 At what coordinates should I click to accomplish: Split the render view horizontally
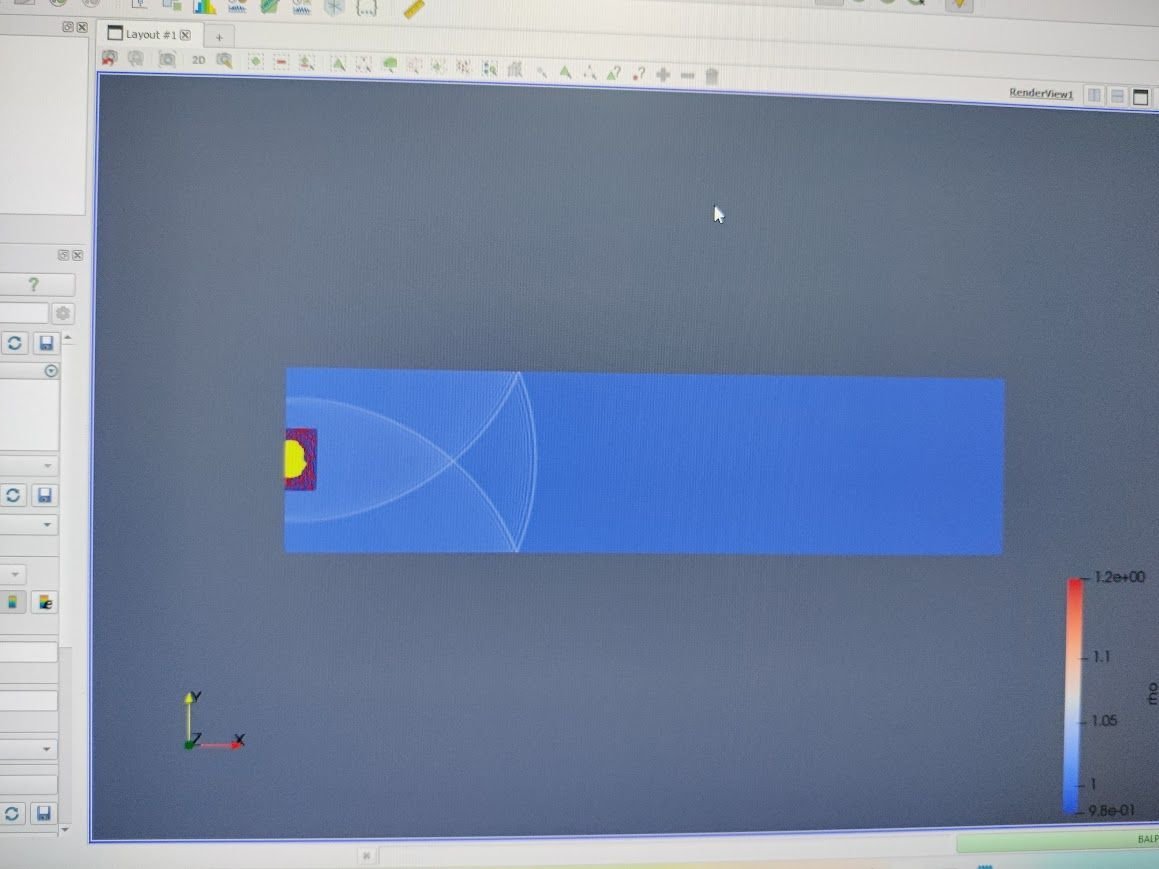coord(1094,95)
